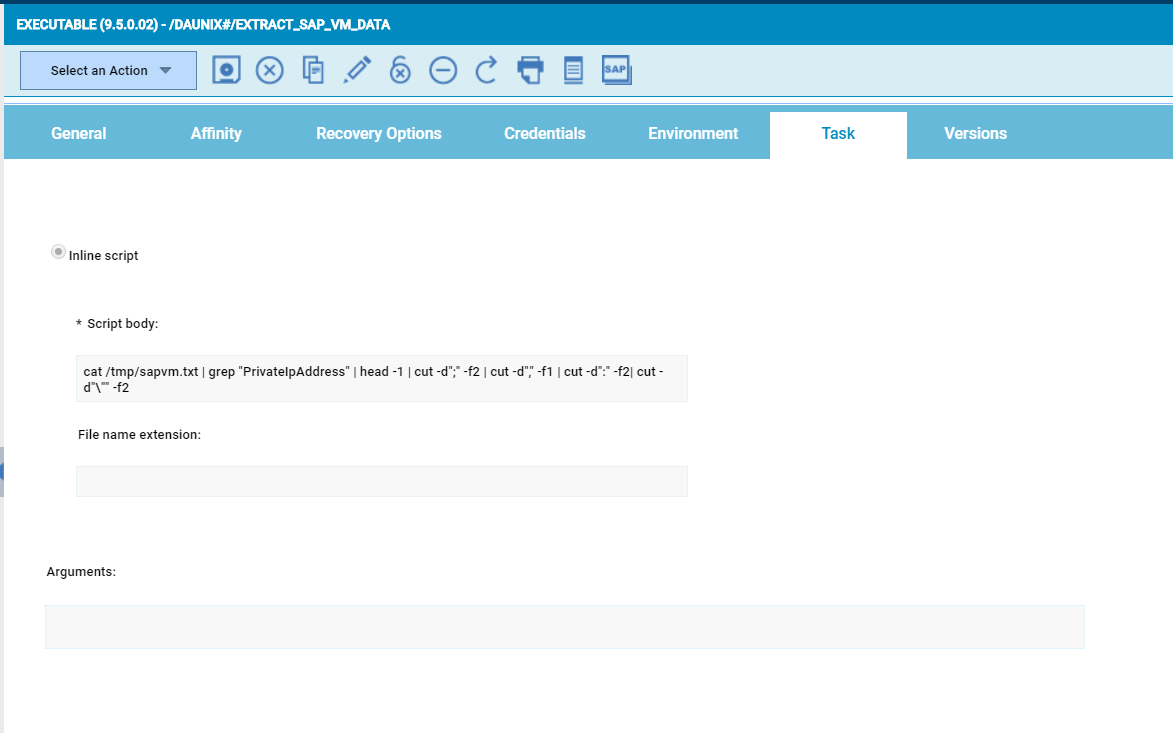1173x733 pixels.
Task: Click the circled X cancel icon
Action: pyautogui.click(x=270, y=70)
